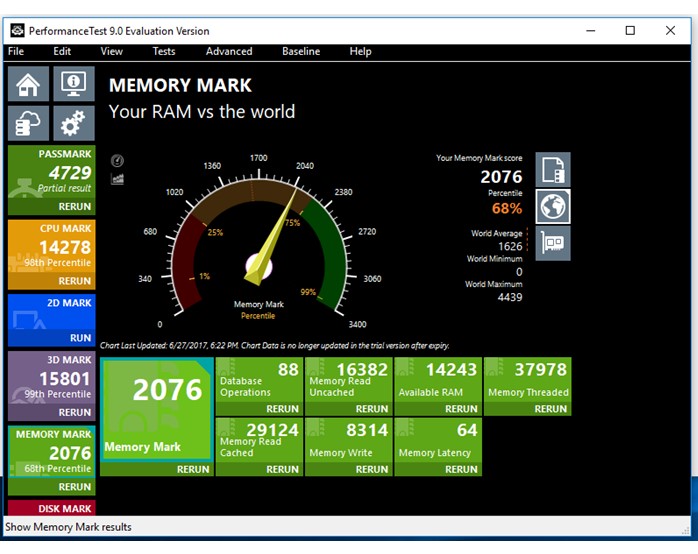Open the Baseline menu
Image resolution: width=698 pixels, height=554 pixels.
point(301,51)
